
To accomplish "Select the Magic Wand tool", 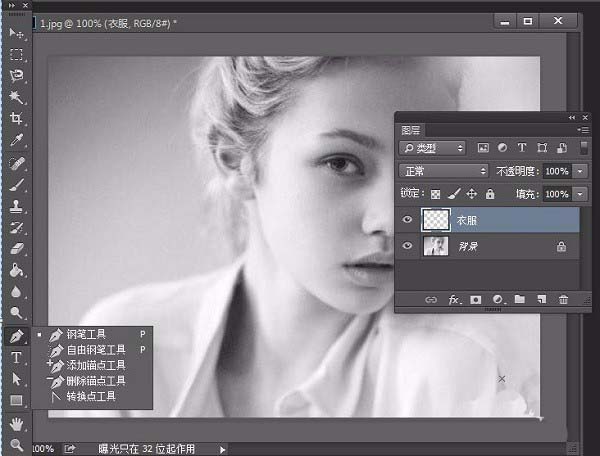I will point(17,97).
